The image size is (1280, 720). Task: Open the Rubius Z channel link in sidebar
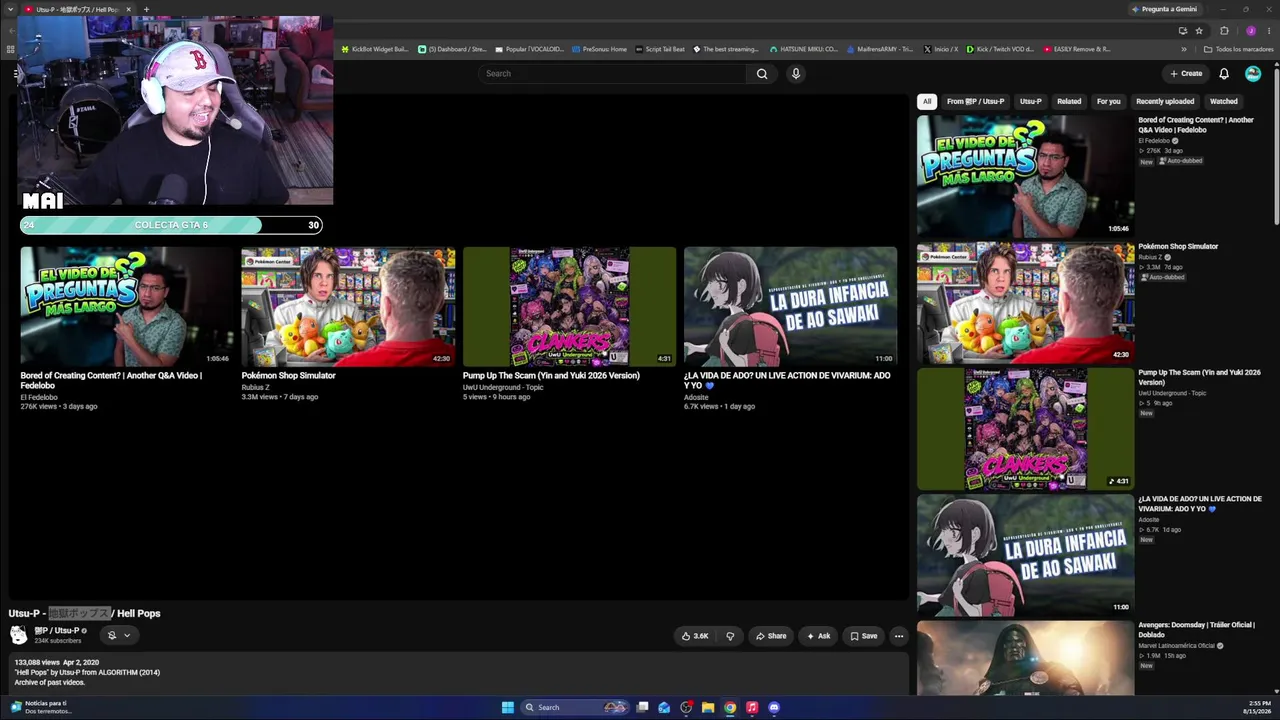coord(1150,257)
